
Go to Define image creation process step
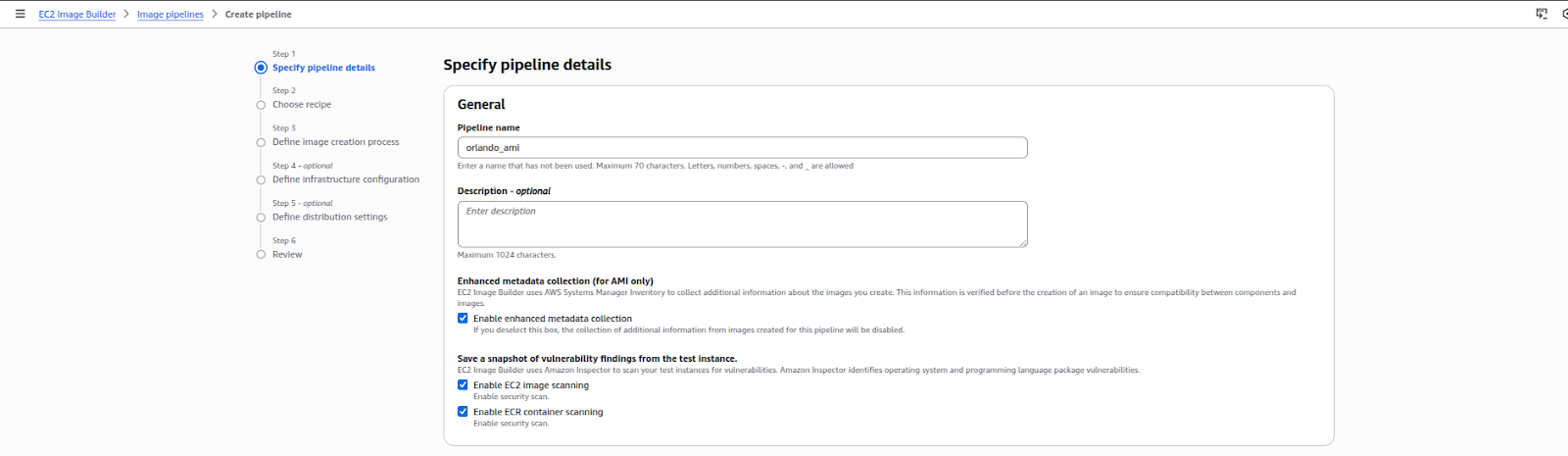coord(335,142)
